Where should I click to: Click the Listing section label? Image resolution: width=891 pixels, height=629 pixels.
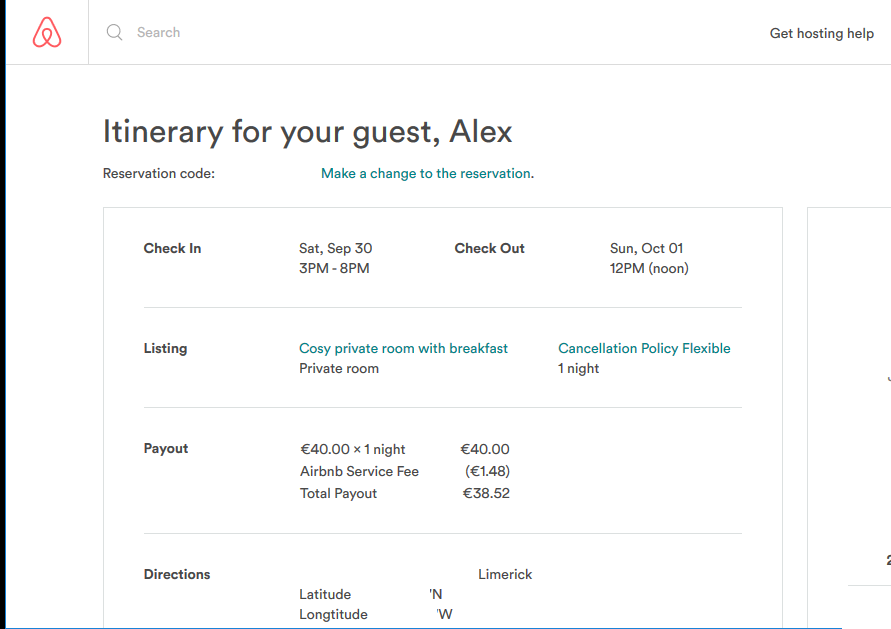point(165,349)
